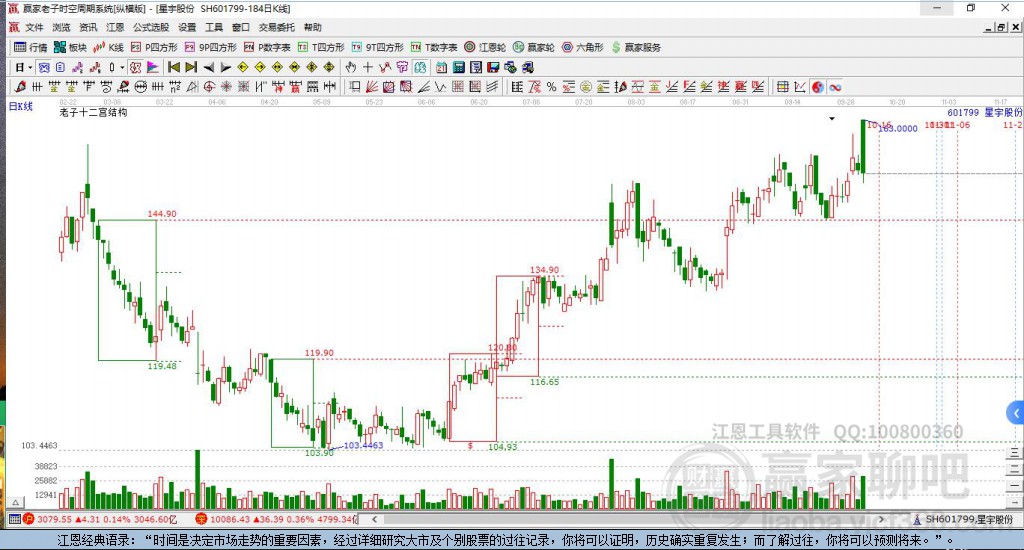Open the 9P四方形 tool
Image resolution: width=1024 pixels, height=550 pixels.
(x=210, y=47)
